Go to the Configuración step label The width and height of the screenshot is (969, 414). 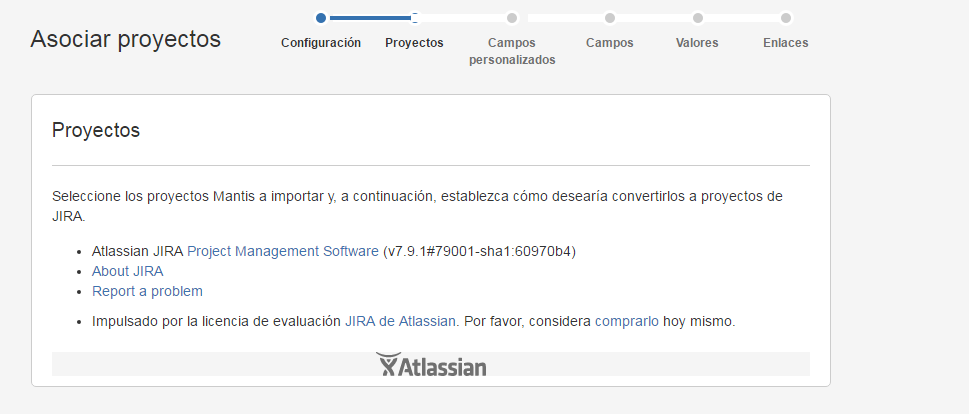[x=321, y=43]
